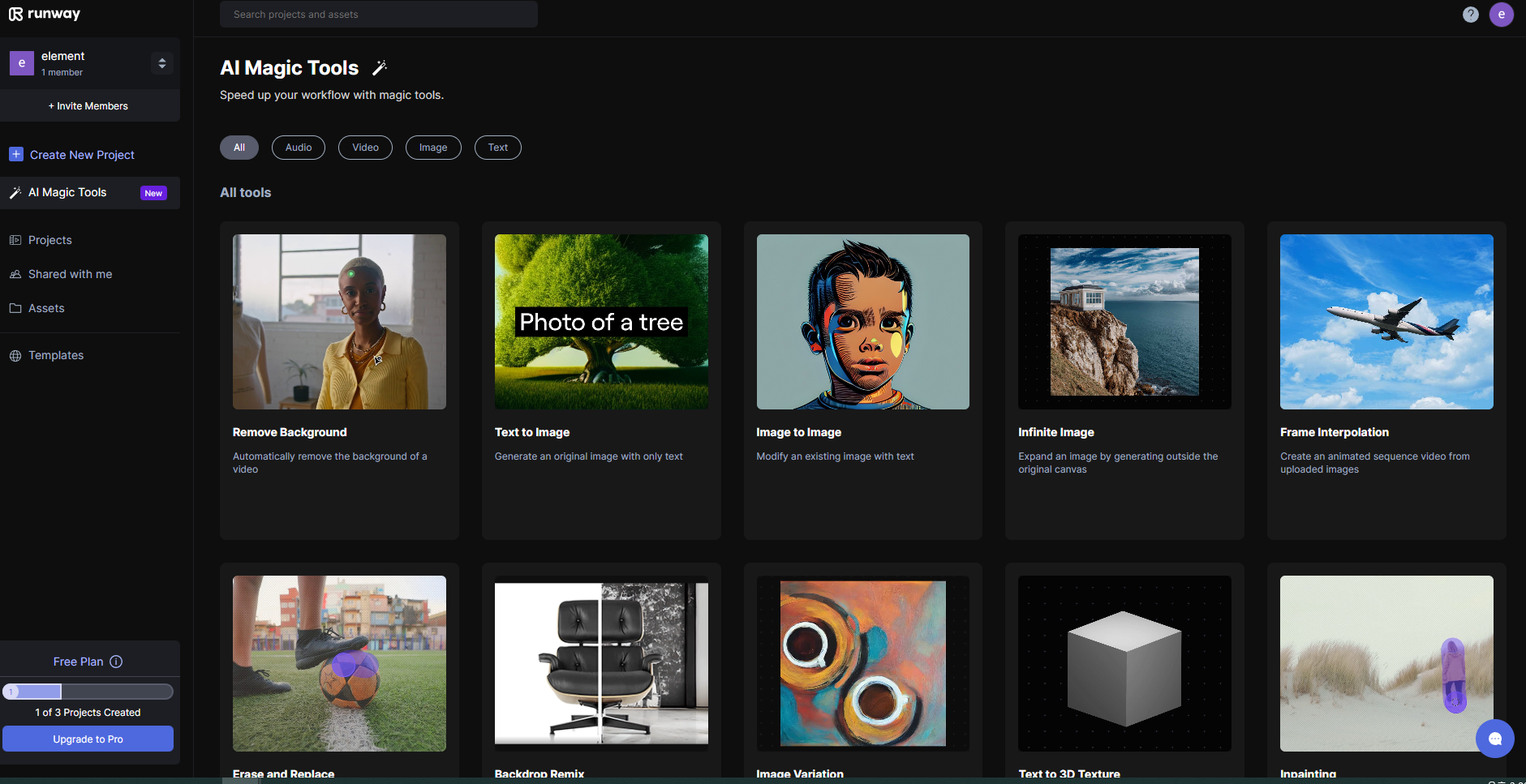Screen dimensions: 1526x784
Task: Click the magic wand icon in the sidebar
Action: (15, 193)
